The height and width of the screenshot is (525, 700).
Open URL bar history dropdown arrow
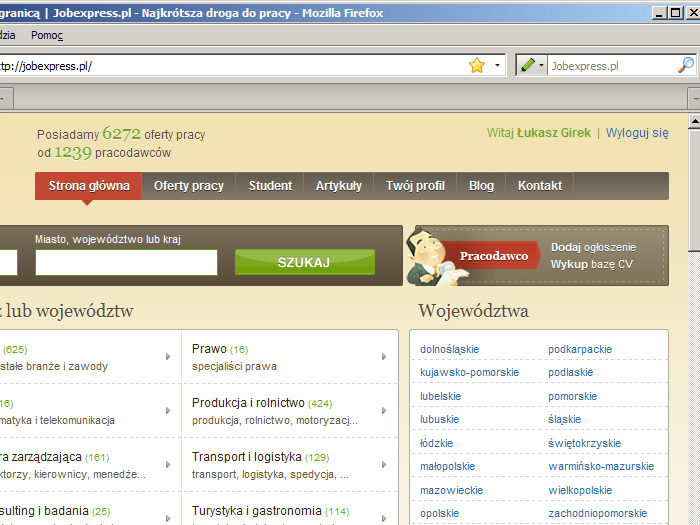(x=497, y=66)
